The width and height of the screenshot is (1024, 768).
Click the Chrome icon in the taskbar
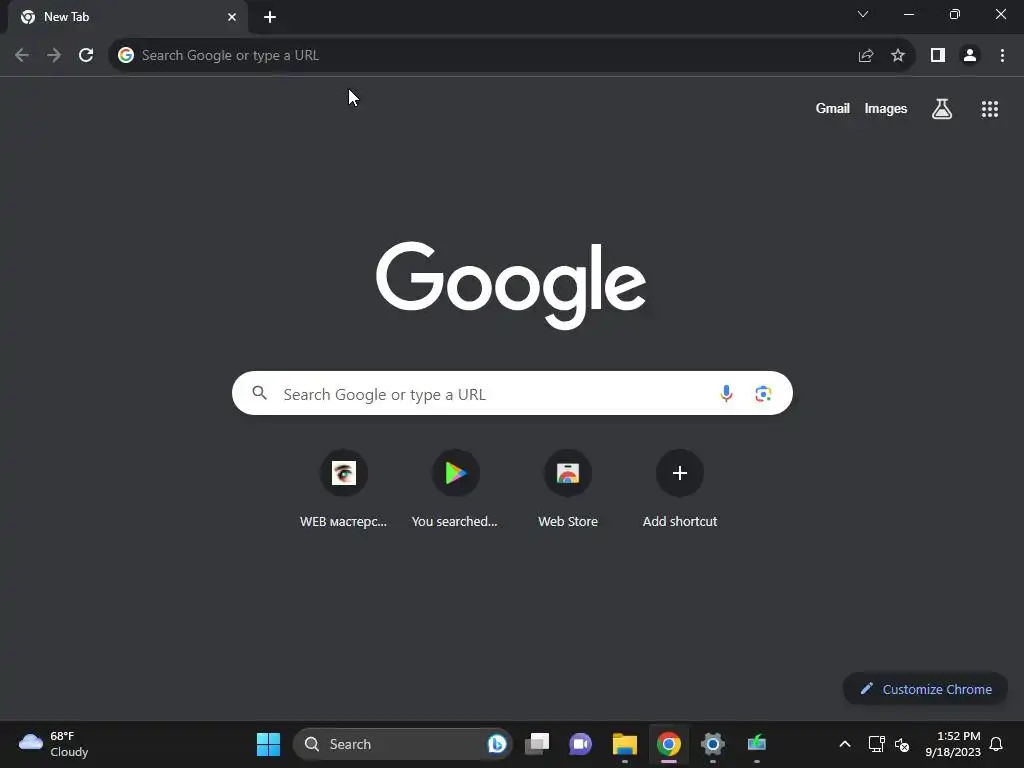pos(669,744)
